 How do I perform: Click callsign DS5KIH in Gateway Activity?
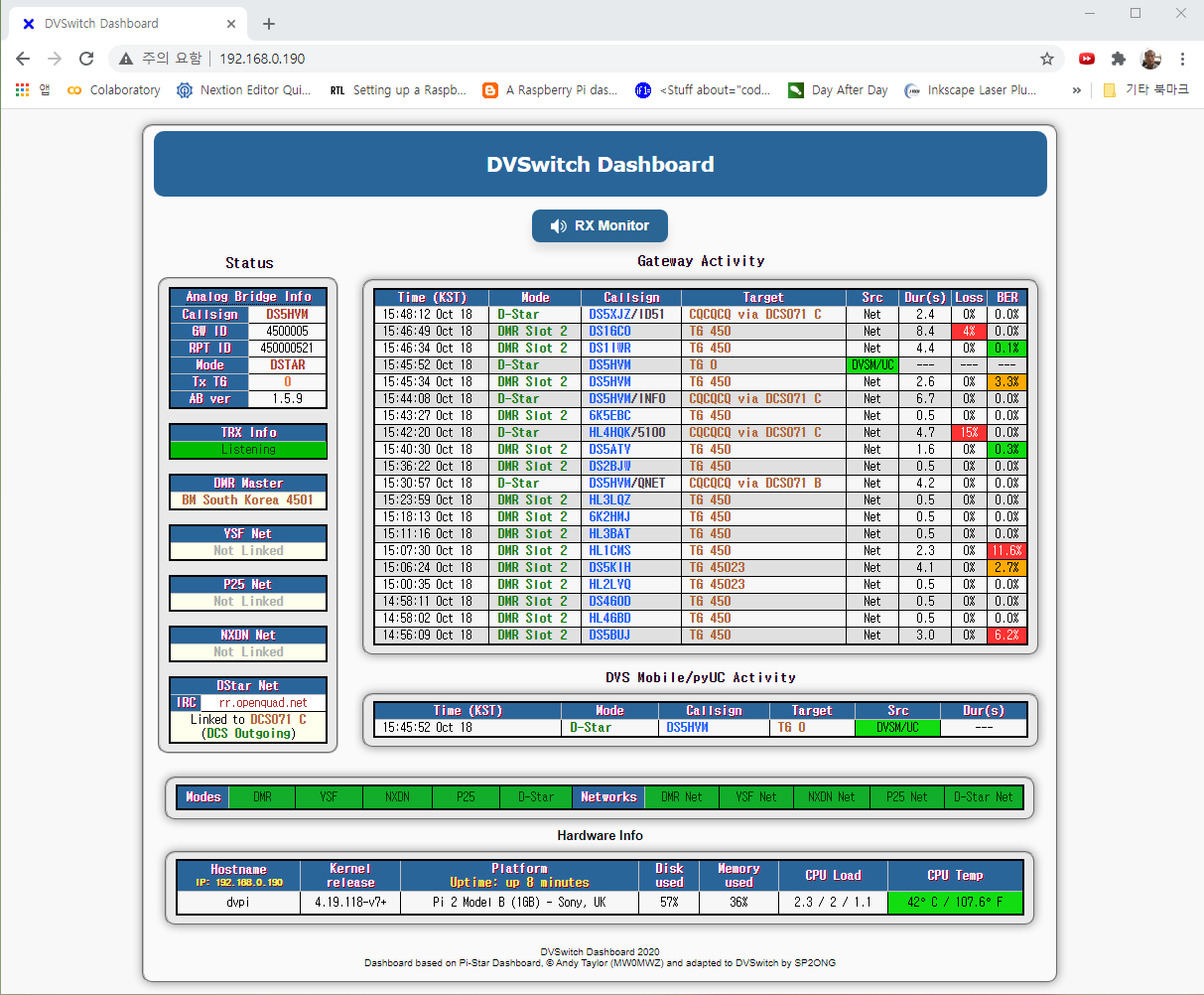click(x=609, y=567)
